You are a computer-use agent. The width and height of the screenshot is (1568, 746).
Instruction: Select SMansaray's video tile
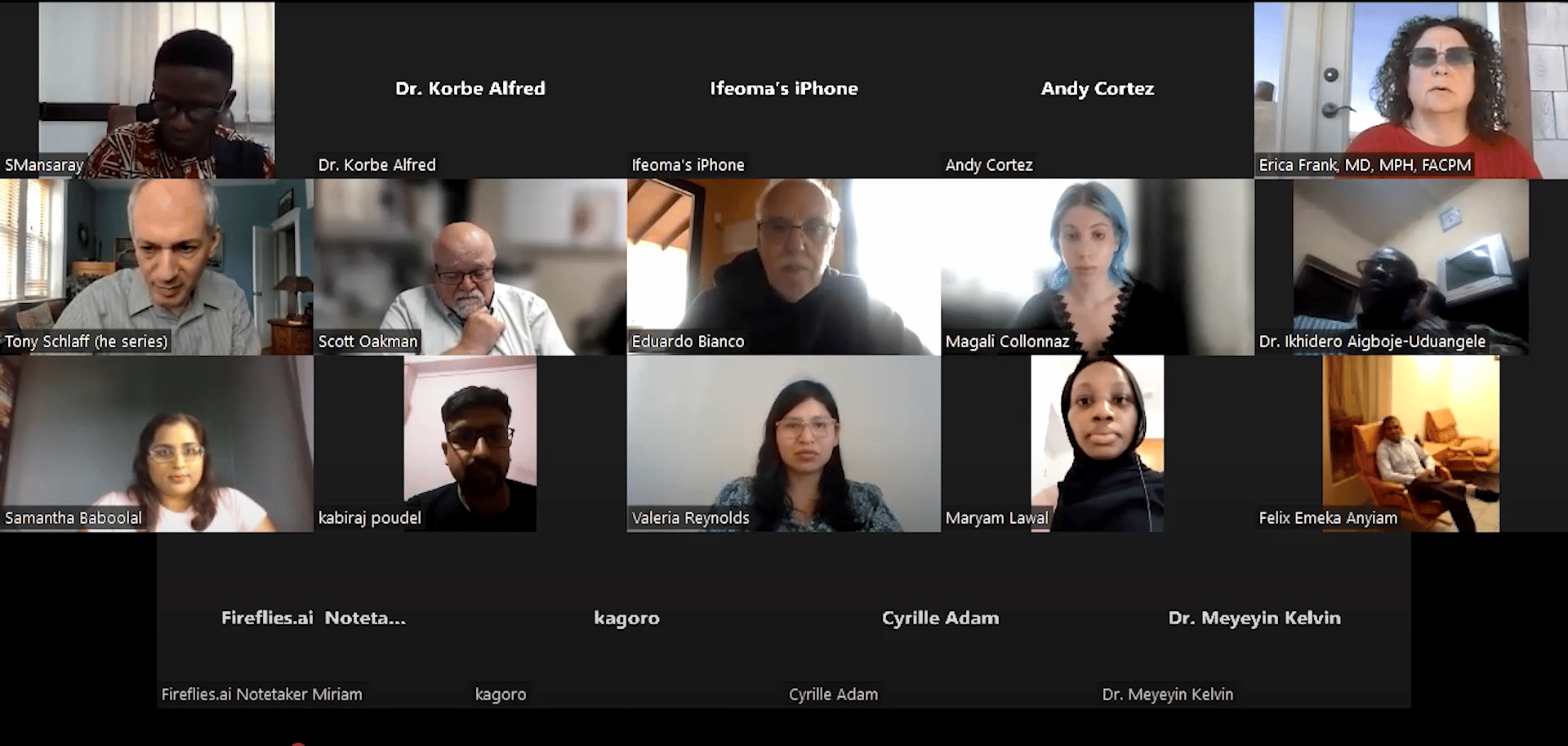tap(157, 90)
